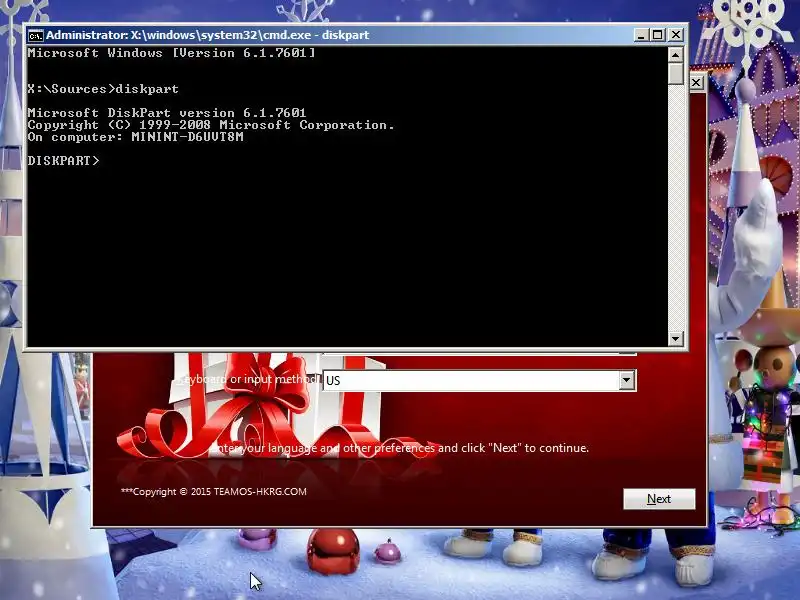Click the command prompt scrollbar down arrow
Screen dimensions: 800x600
[676, 339]
